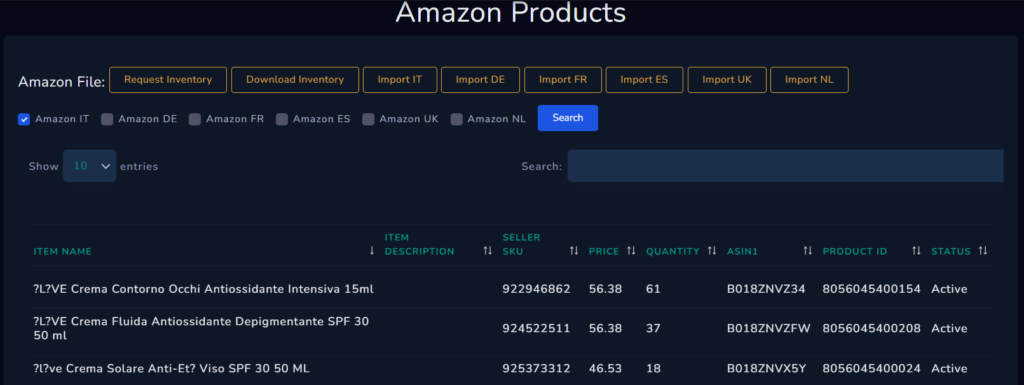Screen dimensions: 1024x385
Task: Click seller SKU 925373312
Action: coord(536,369)
